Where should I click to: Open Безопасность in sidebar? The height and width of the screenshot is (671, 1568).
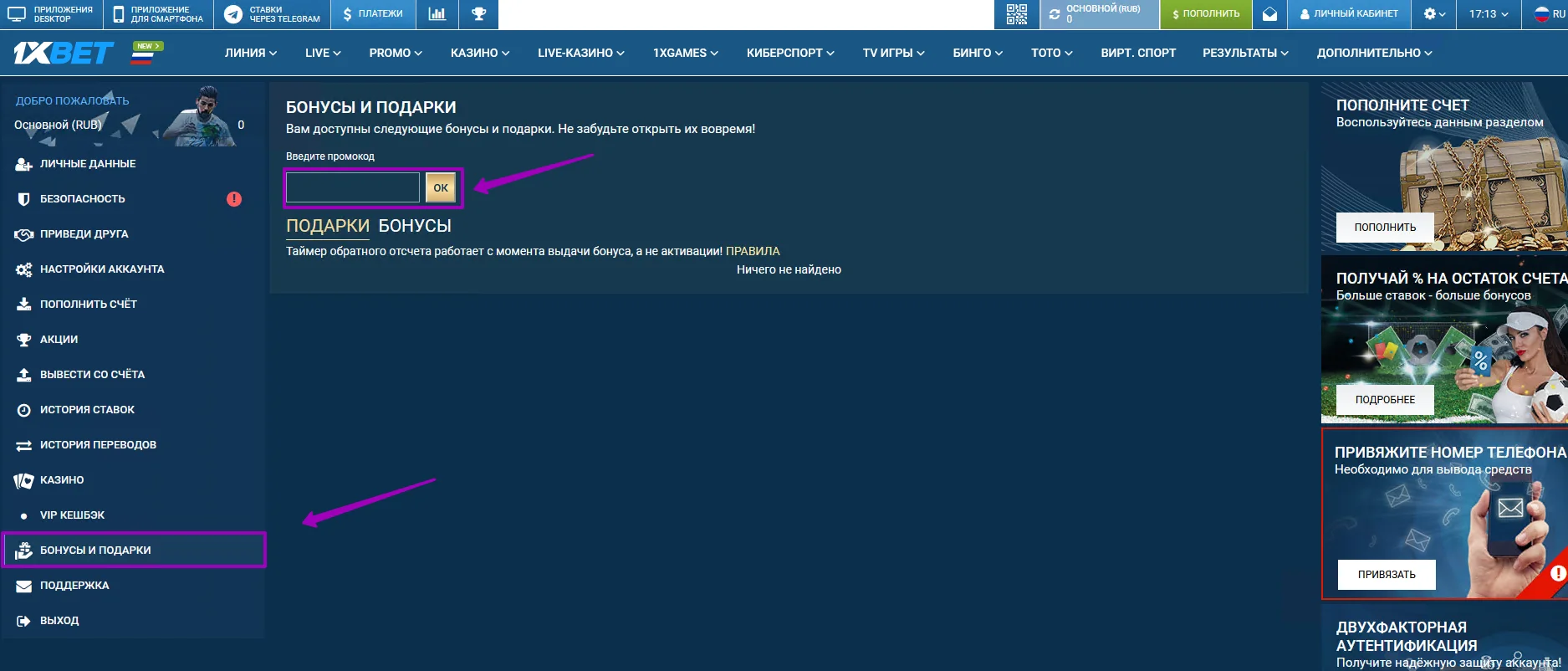[133, 199]
